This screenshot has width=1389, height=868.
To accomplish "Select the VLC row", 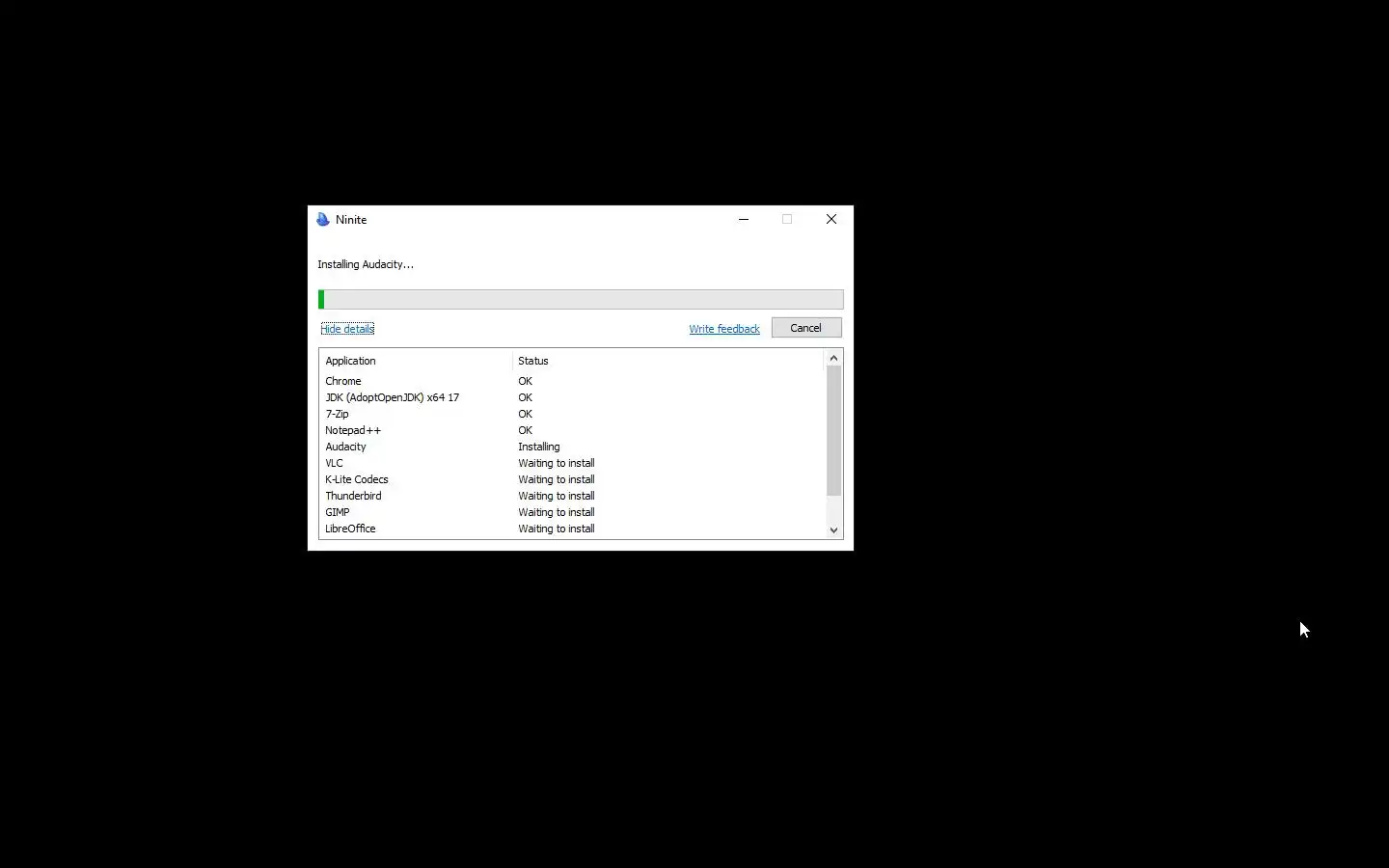I will [573, 463].
